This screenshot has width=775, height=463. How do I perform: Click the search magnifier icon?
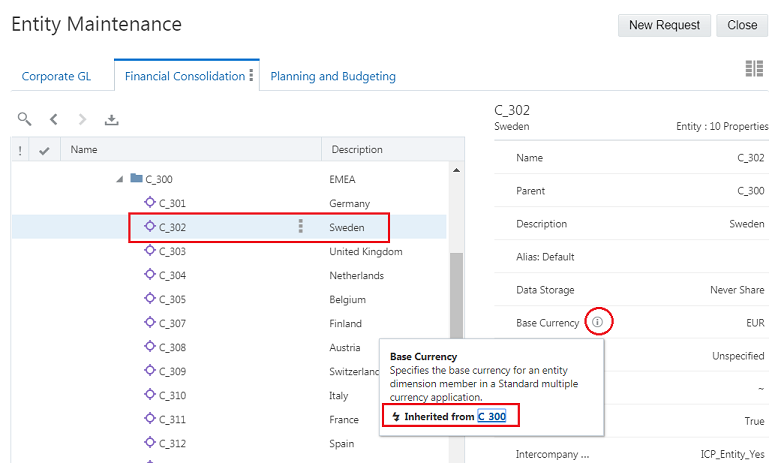point(24,119)
